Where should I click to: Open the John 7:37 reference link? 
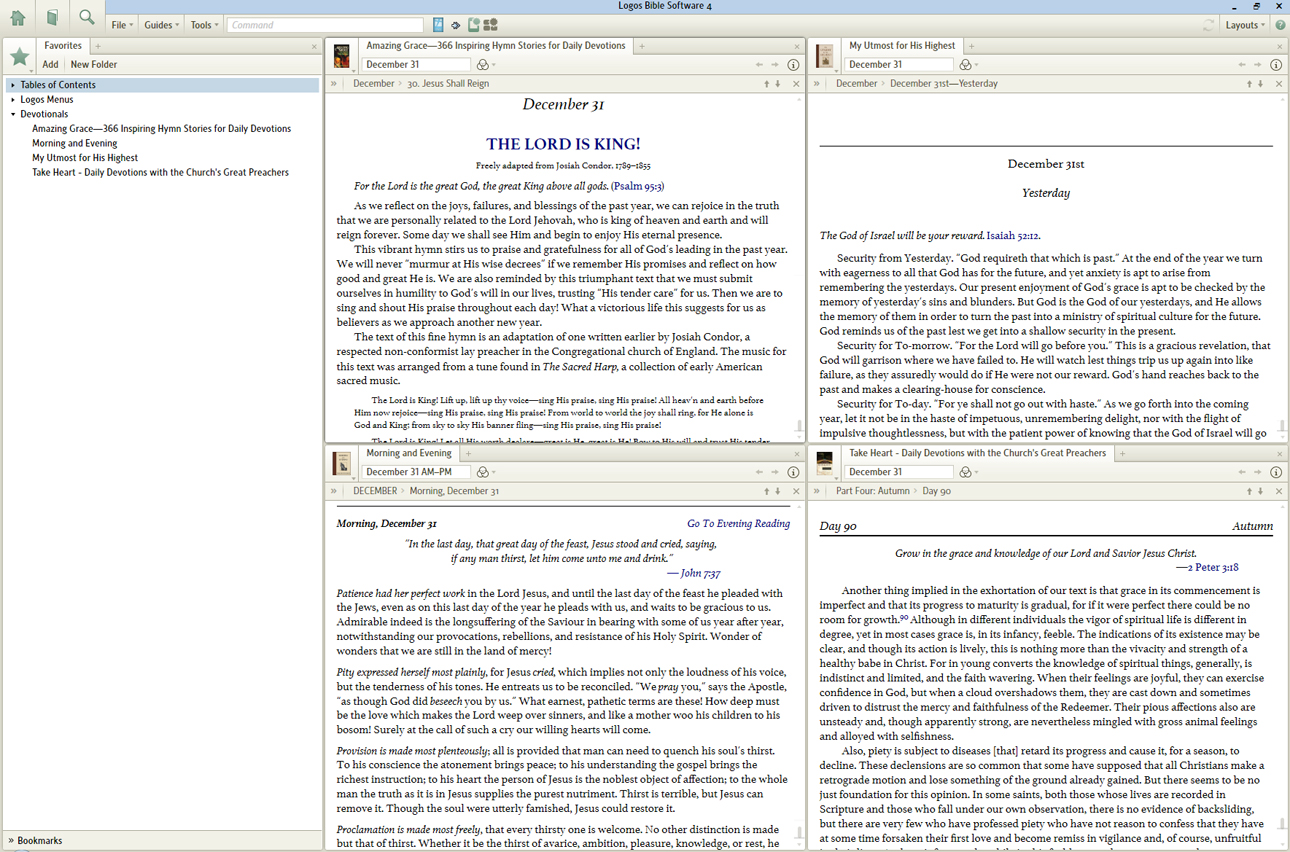click(x=700, y=574)
